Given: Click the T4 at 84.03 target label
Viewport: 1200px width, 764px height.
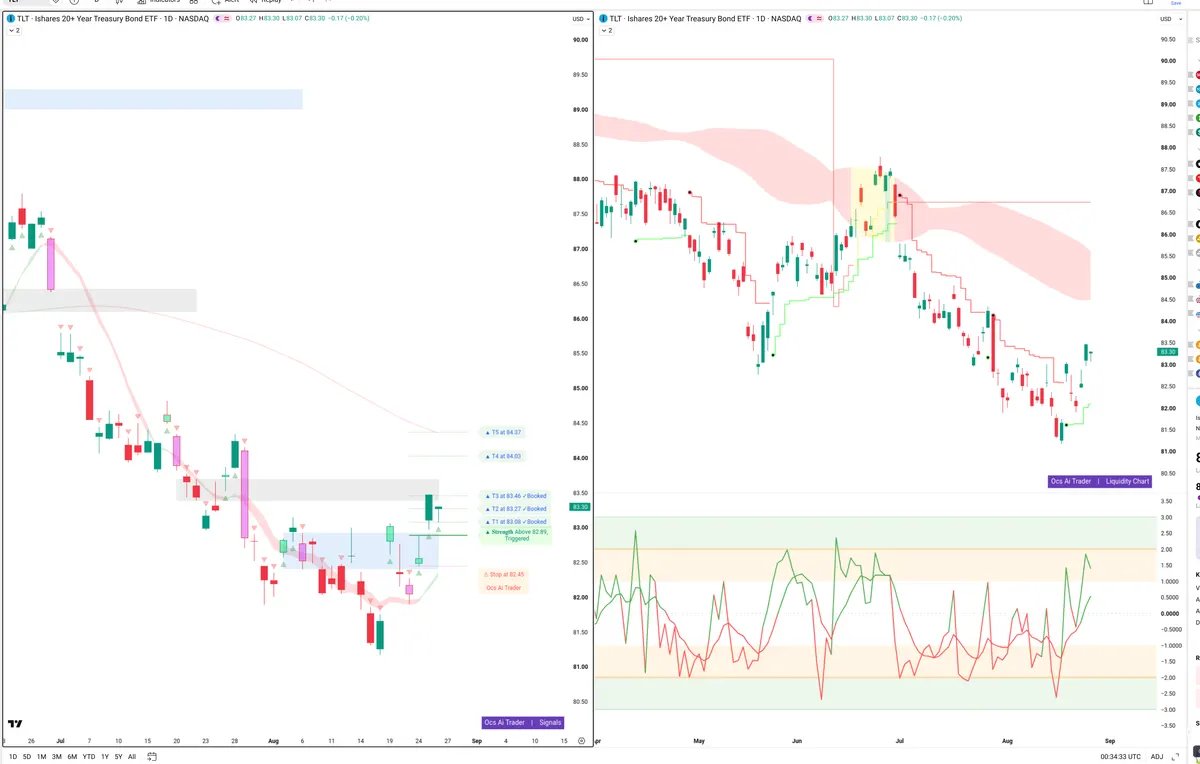Looking at the screenshot, I should [502, 456].
